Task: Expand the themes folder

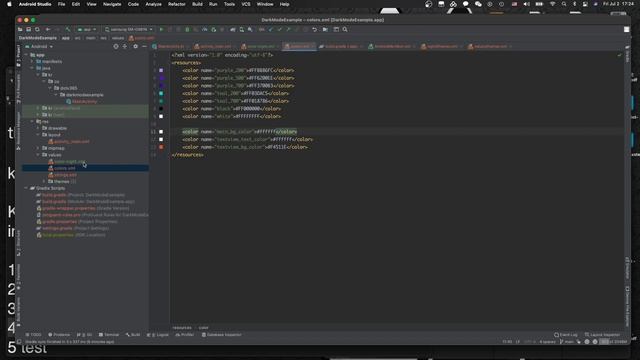Action: tap(44, 181)
